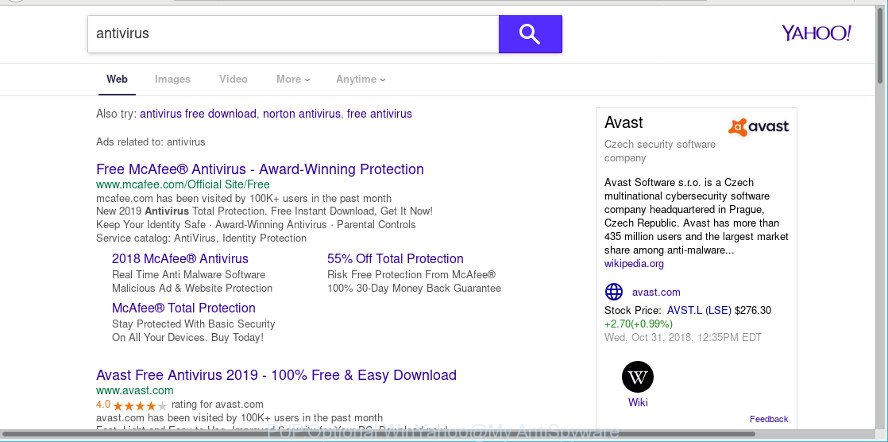888x442 pixels.
Task: Click the purple magnifier search button
Action: 530,34
